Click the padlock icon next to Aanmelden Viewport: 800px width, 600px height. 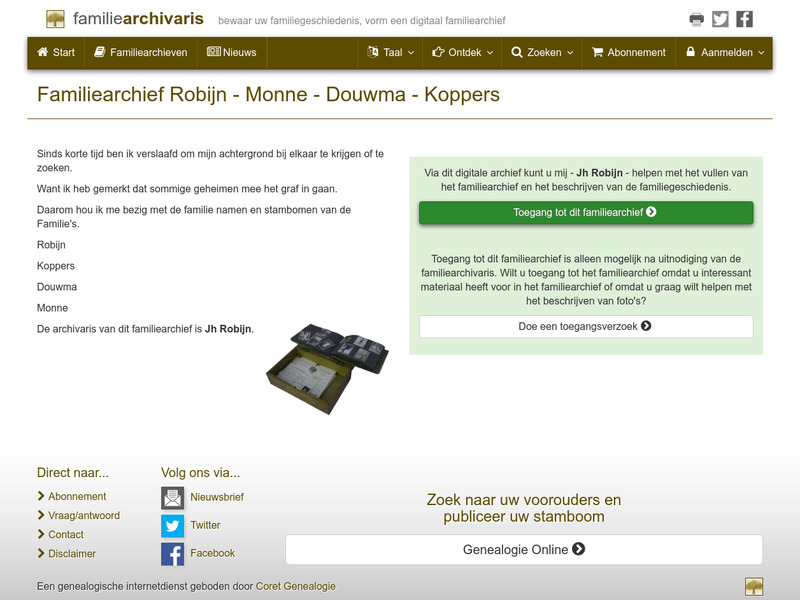coord(691,51)
